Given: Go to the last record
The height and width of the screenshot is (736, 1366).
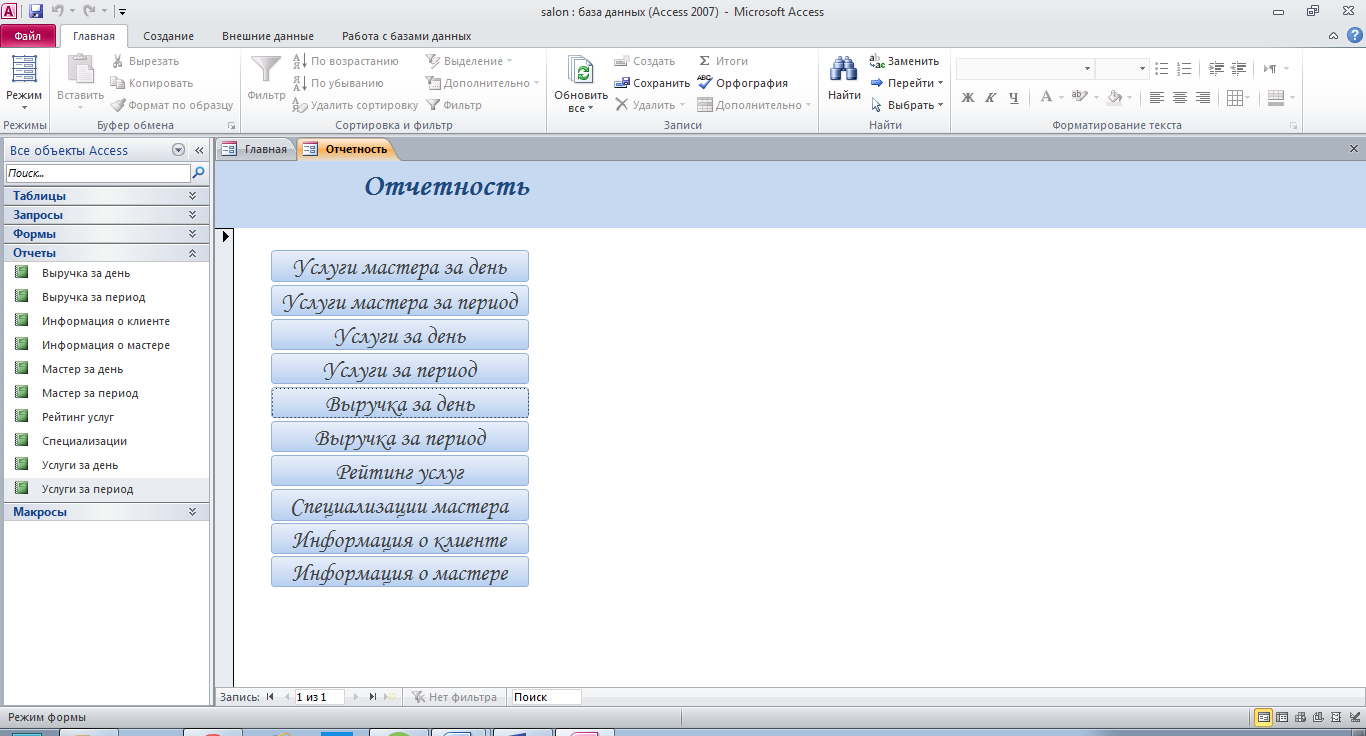Looking at the screenshot, I should [x=373, y=697].
